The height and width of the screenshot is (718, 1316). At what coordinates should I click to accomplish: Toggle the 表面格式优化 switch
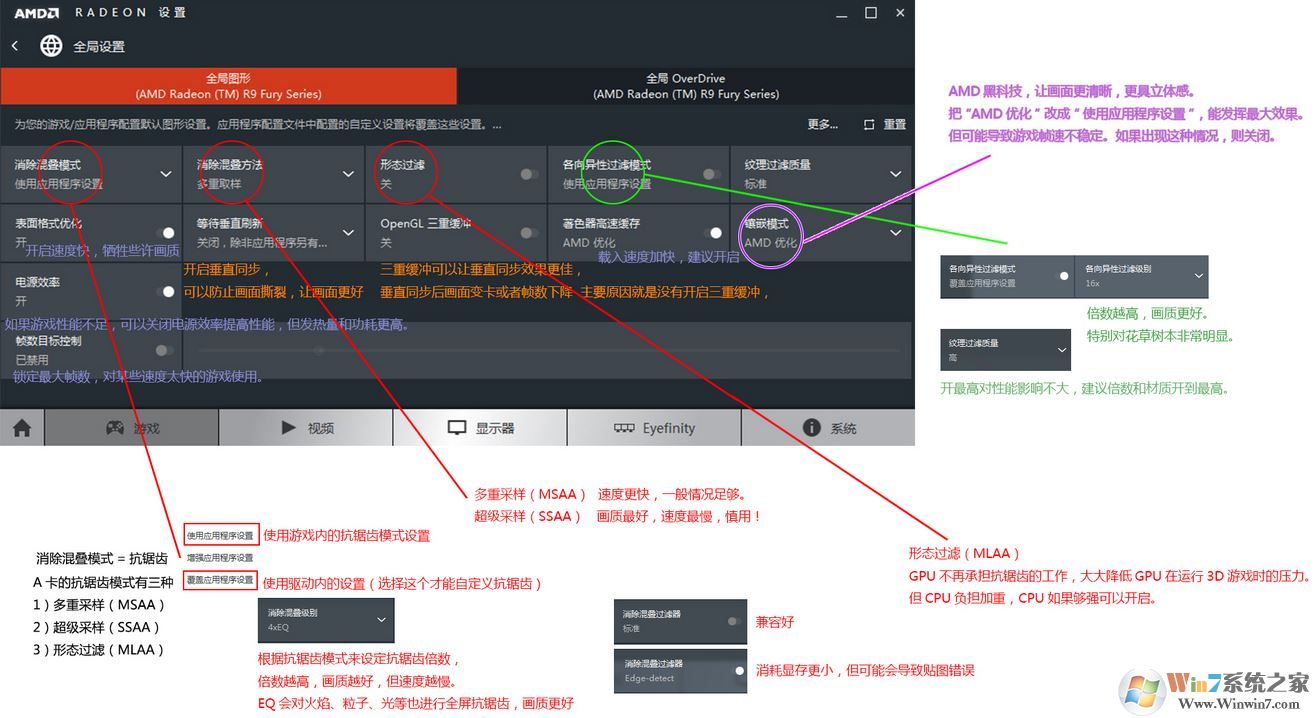tap(169, 232)
